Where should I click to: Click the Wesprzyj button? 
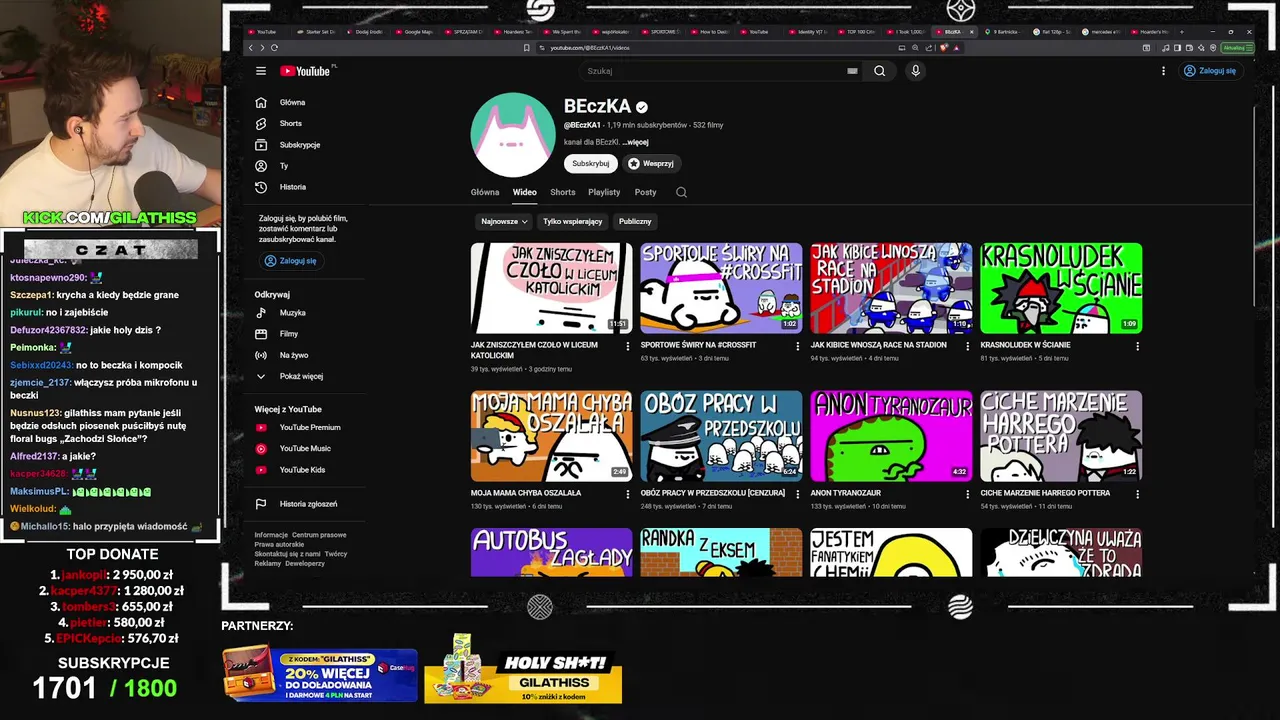pos(651,163)
